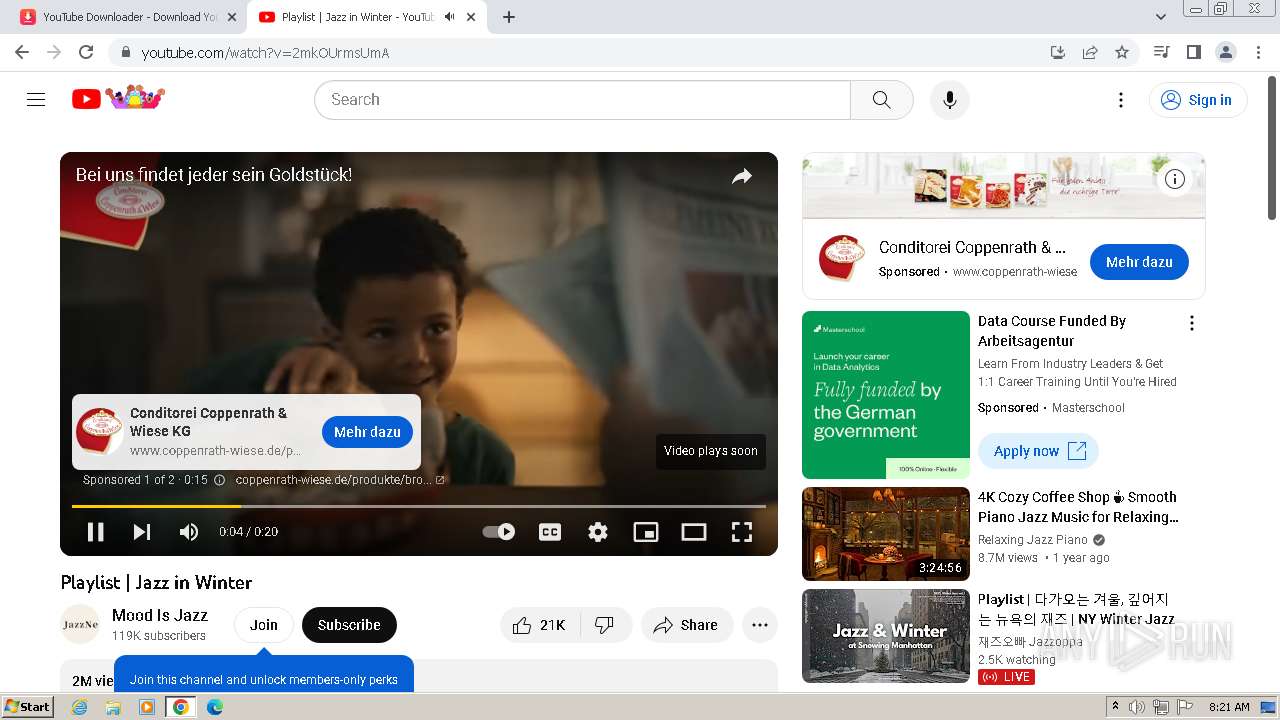Pause the video player
This screenshot has height=720, width=1280.
click(96, 532)
